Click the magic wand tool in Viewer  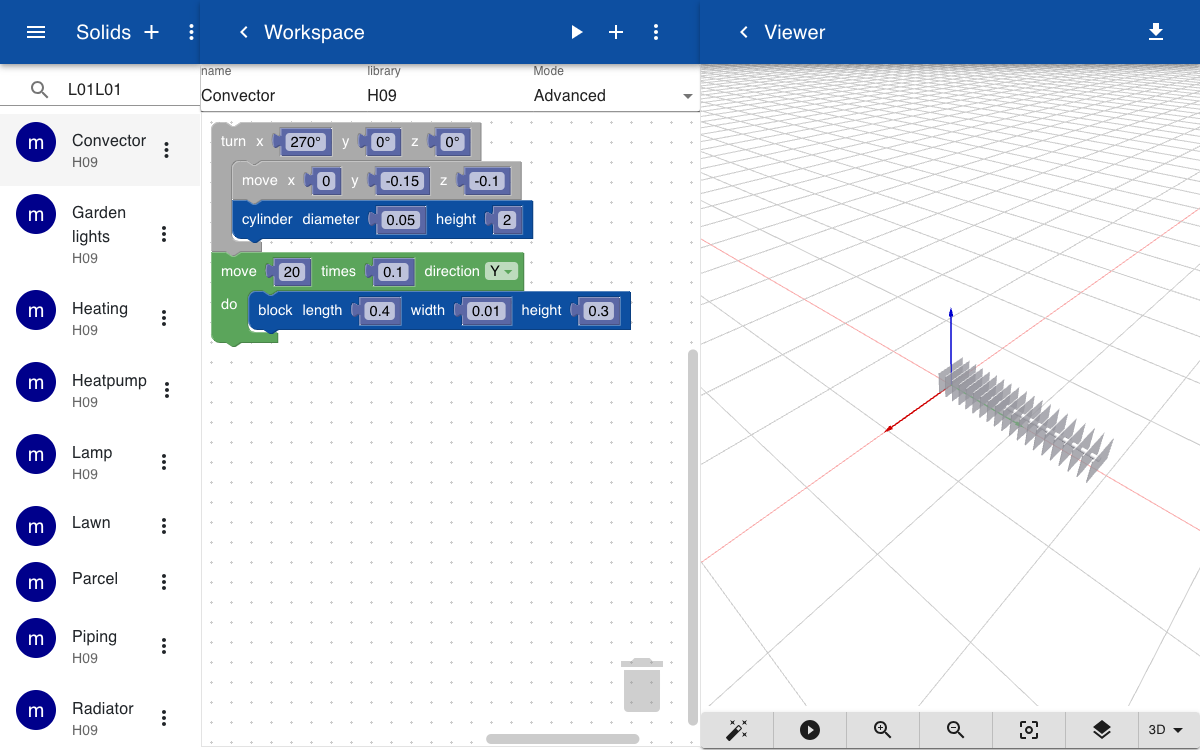pyautogui.click(x=737, y=730)
